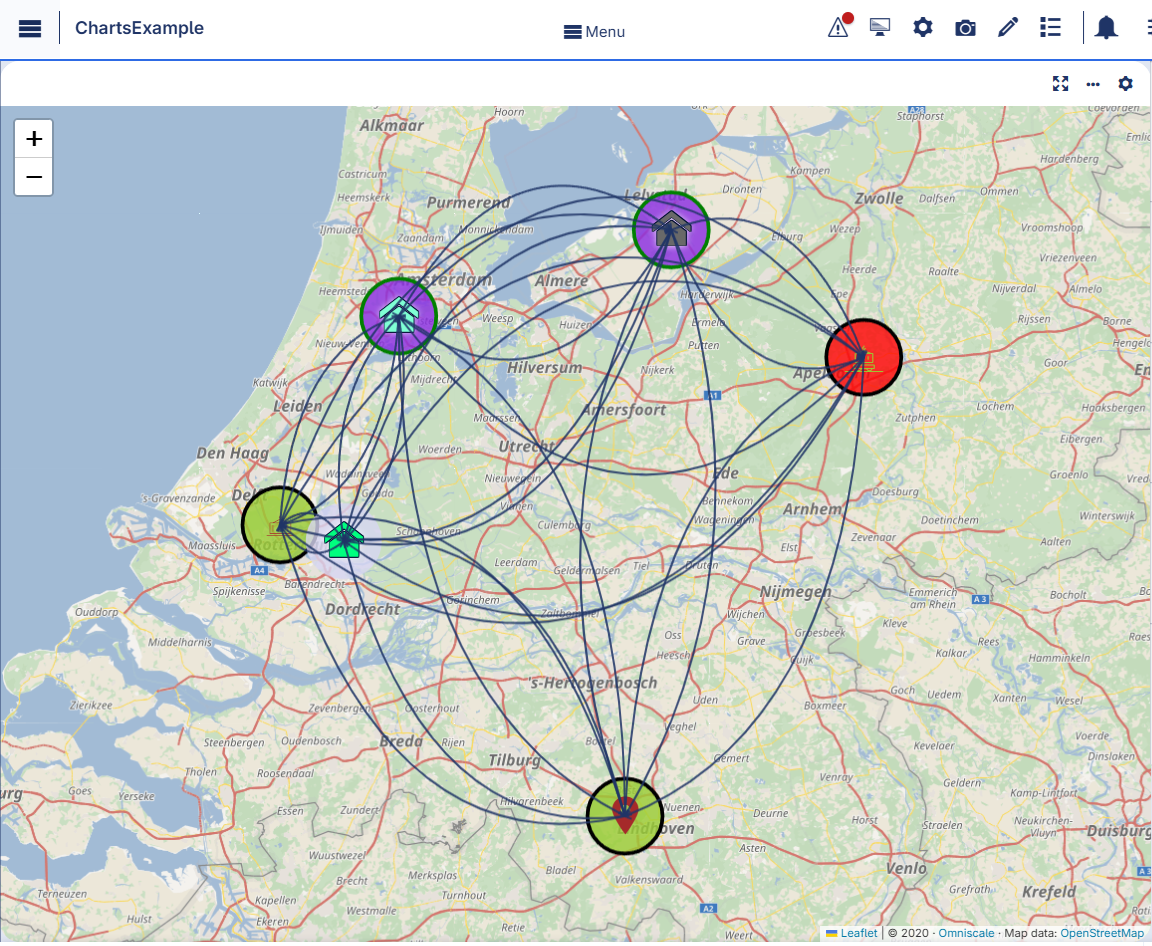Check notifications via the bell icon
This screenshot has height=946, width=1152.
tap(1106, 27)
